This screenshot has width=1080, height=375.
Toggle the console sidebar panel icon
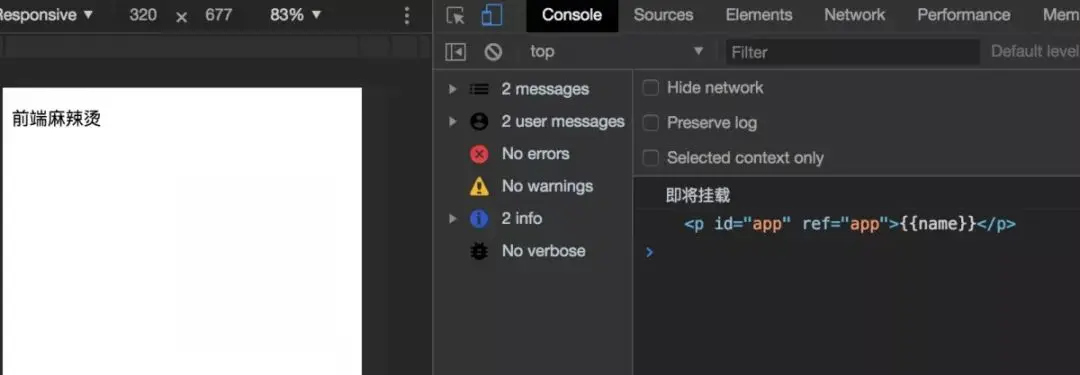click(x=455, y=52)
